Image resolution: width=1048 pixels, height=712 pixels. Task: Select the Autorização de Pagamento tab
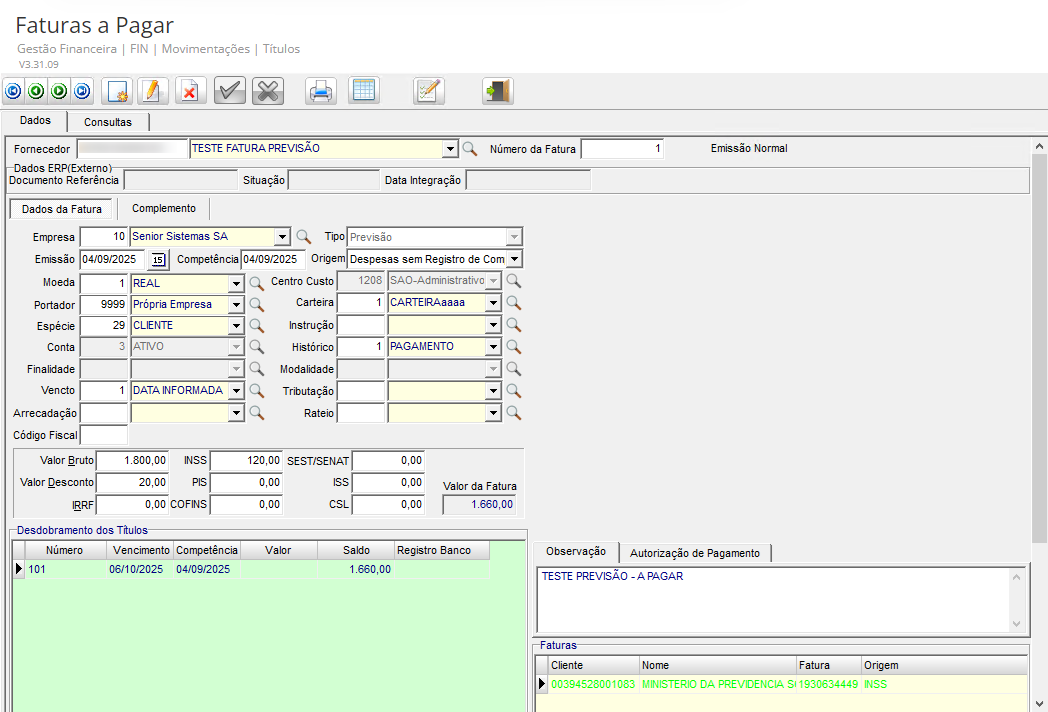[695, 553]
